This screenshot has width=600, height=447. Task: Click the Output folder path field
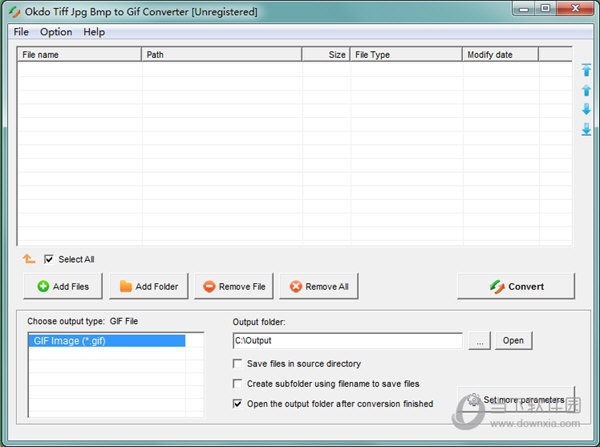point(346,341)
